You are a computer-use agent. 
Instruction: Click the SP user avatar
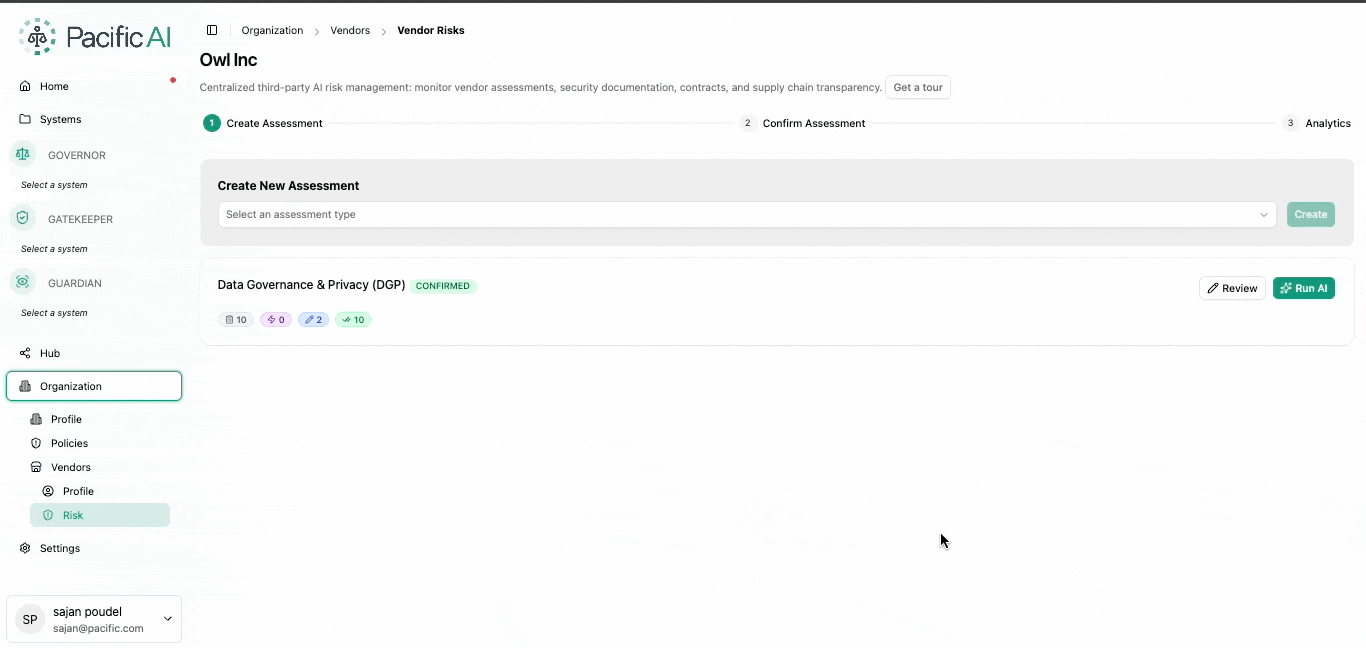tap(30, 620)
